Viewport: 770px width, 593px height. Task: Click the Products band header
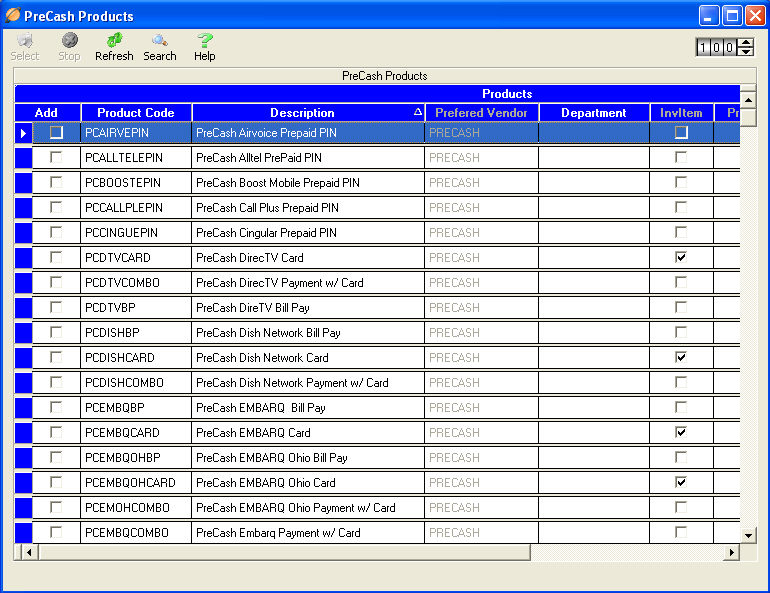(377, 93)
